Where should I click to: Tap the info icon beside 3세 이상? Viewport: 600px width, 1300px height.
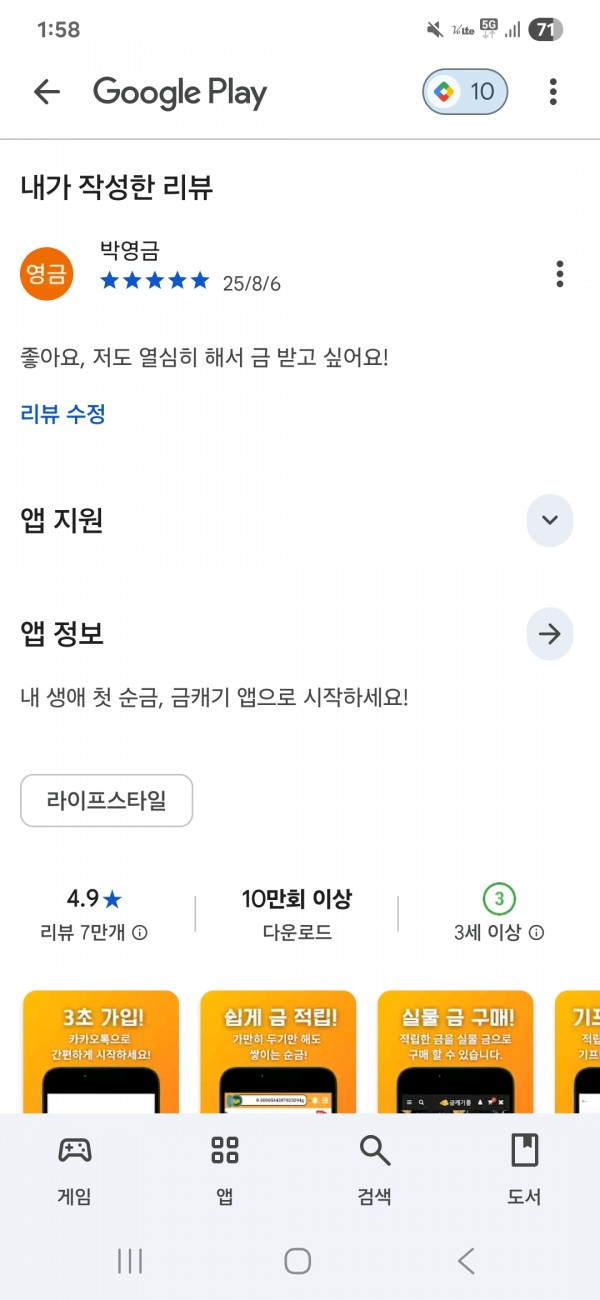[x=536, y=933]
